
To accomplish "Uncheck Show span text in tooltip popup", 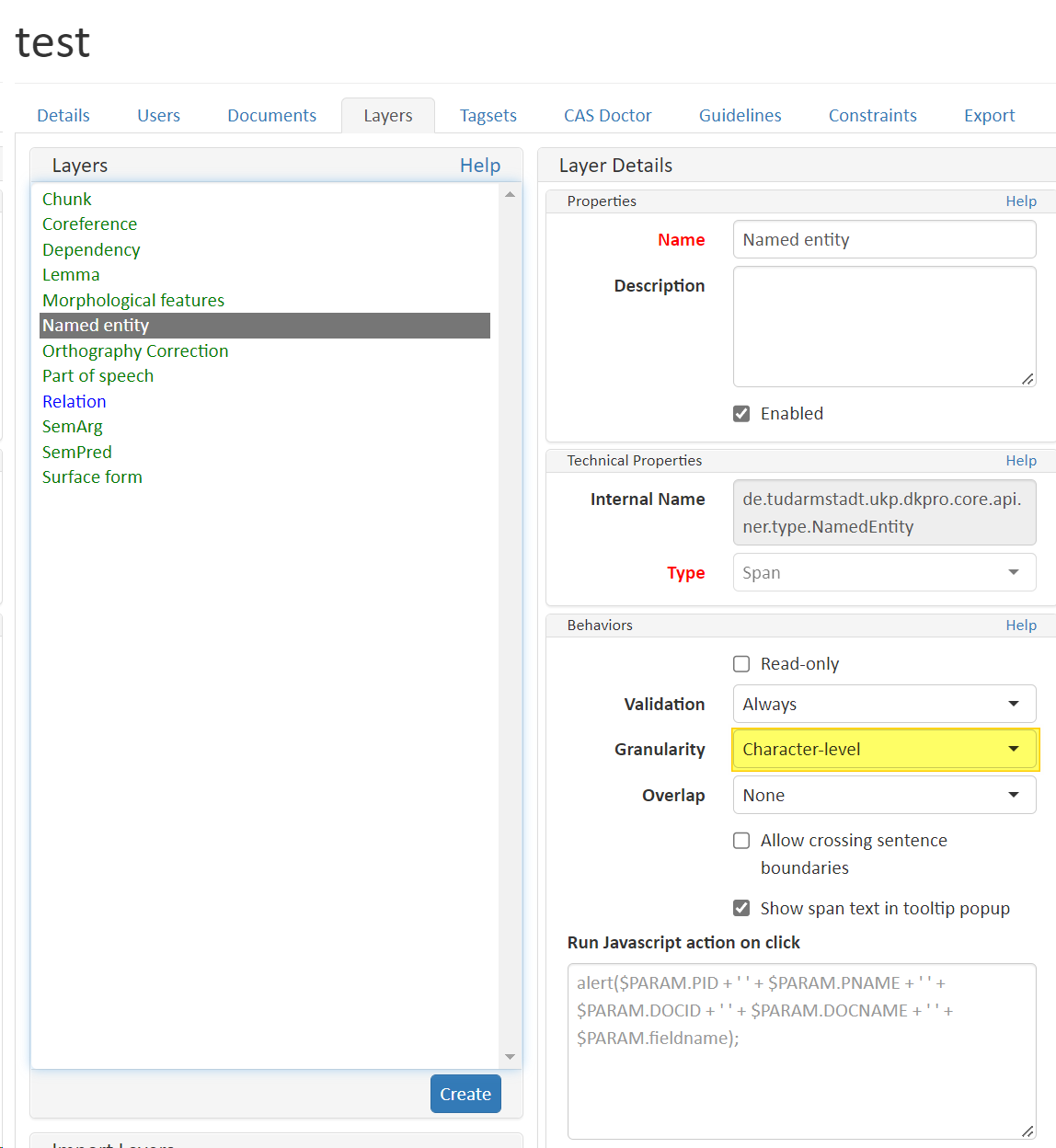I will coord(741,908).
